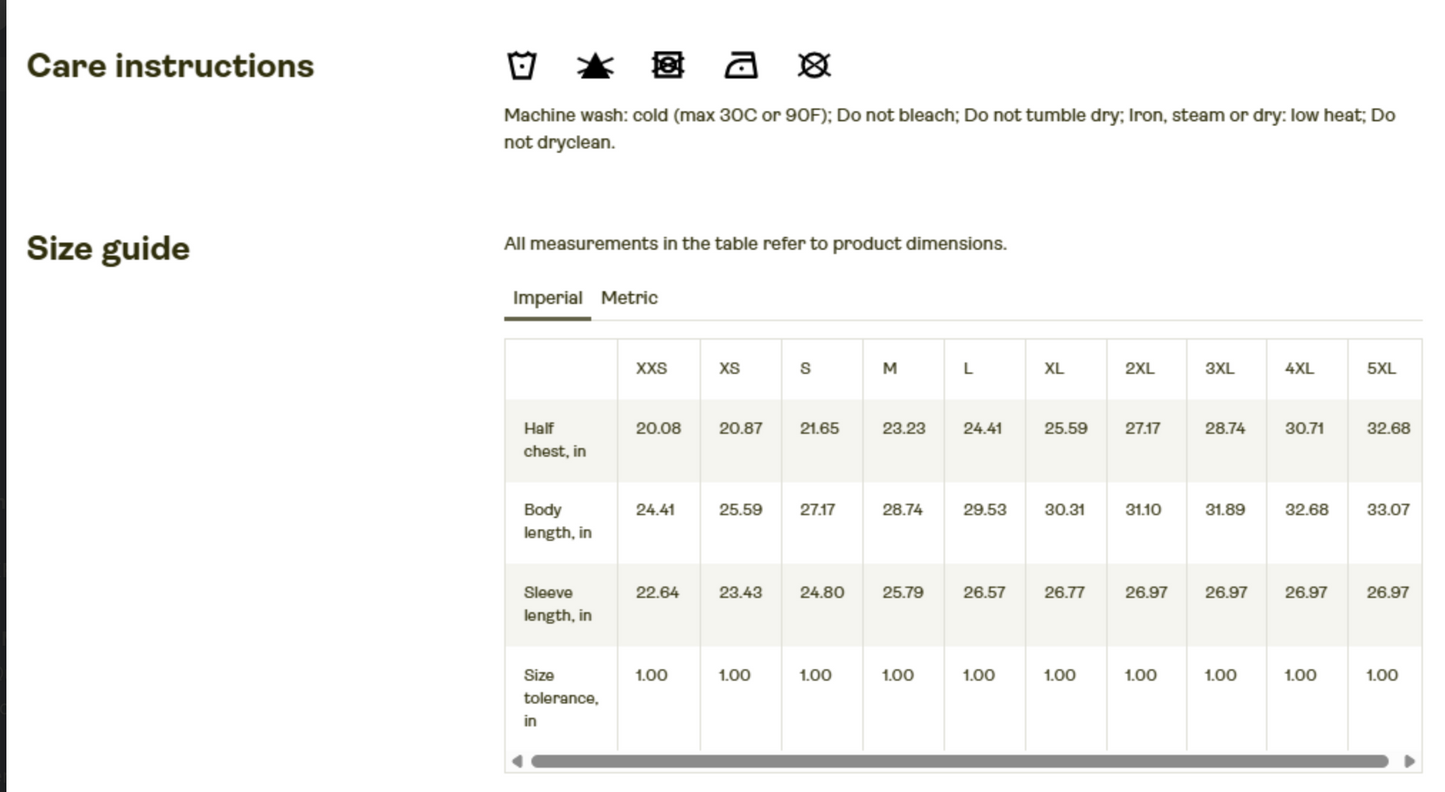Screen dimensions: 1445x792
Task: Click the Size tolerance row label
Action: click(x=560, y=698)
